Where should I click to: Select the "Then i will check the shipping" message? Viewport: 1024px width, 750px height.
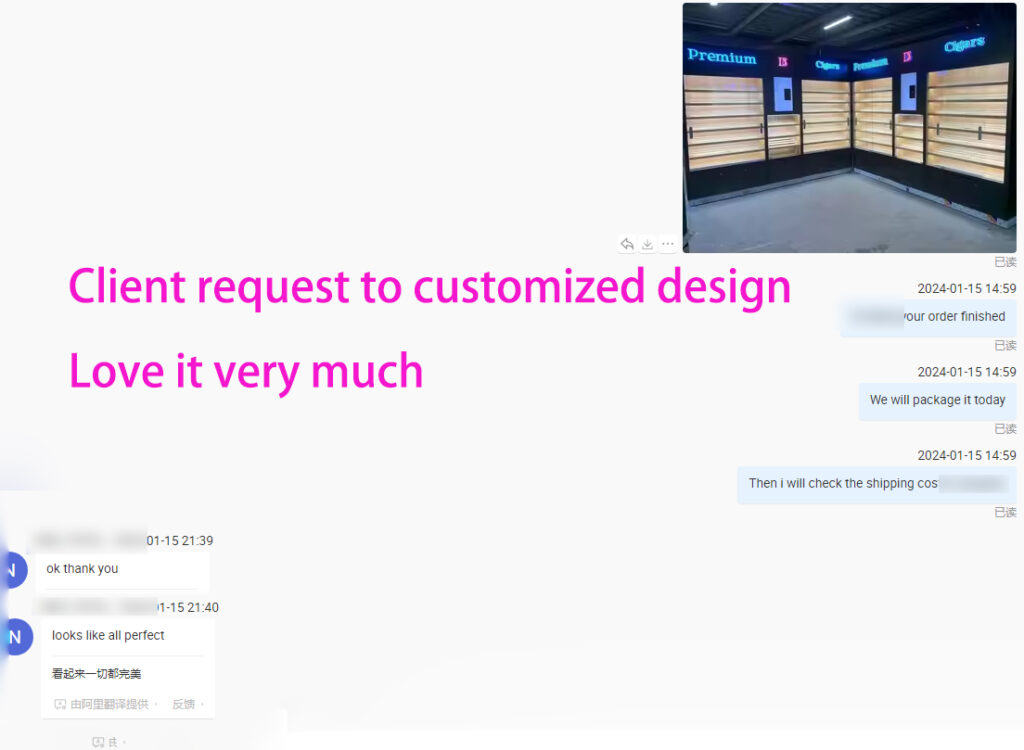(876, 484)
